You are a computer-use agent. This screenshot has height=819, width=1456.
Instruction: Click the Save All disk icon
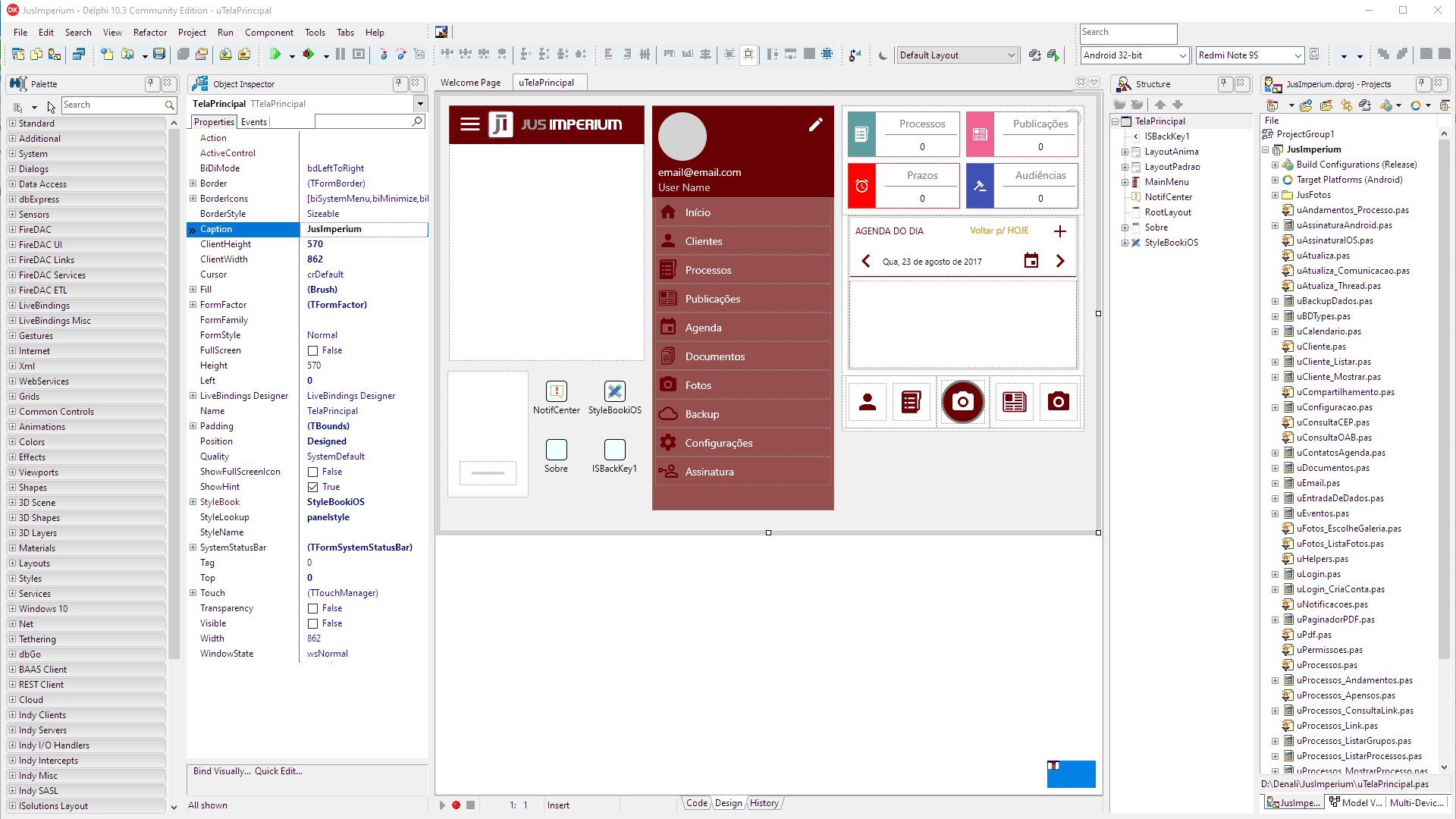(159, 55)
